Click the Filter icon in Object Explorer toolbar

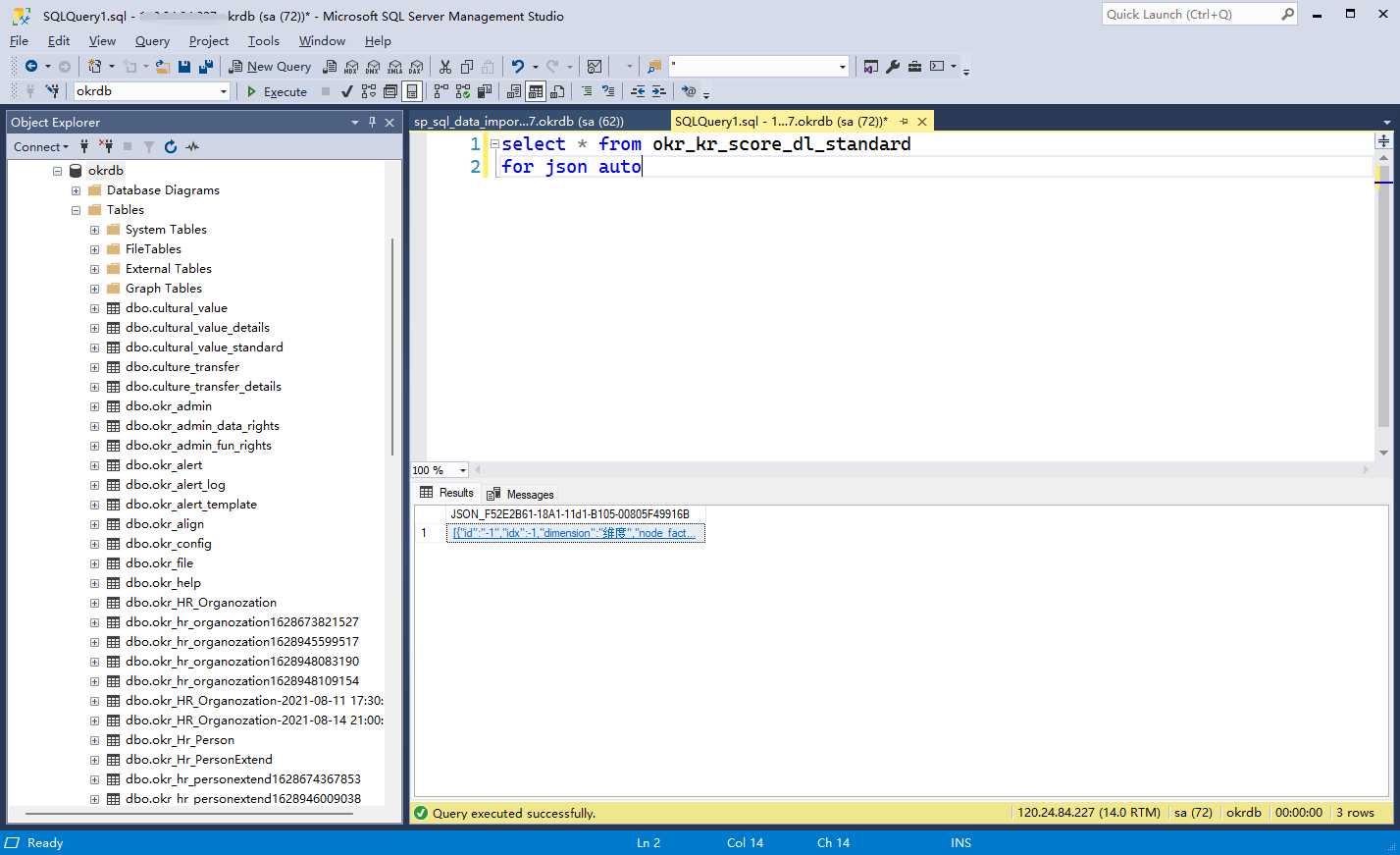coord(149,146)
